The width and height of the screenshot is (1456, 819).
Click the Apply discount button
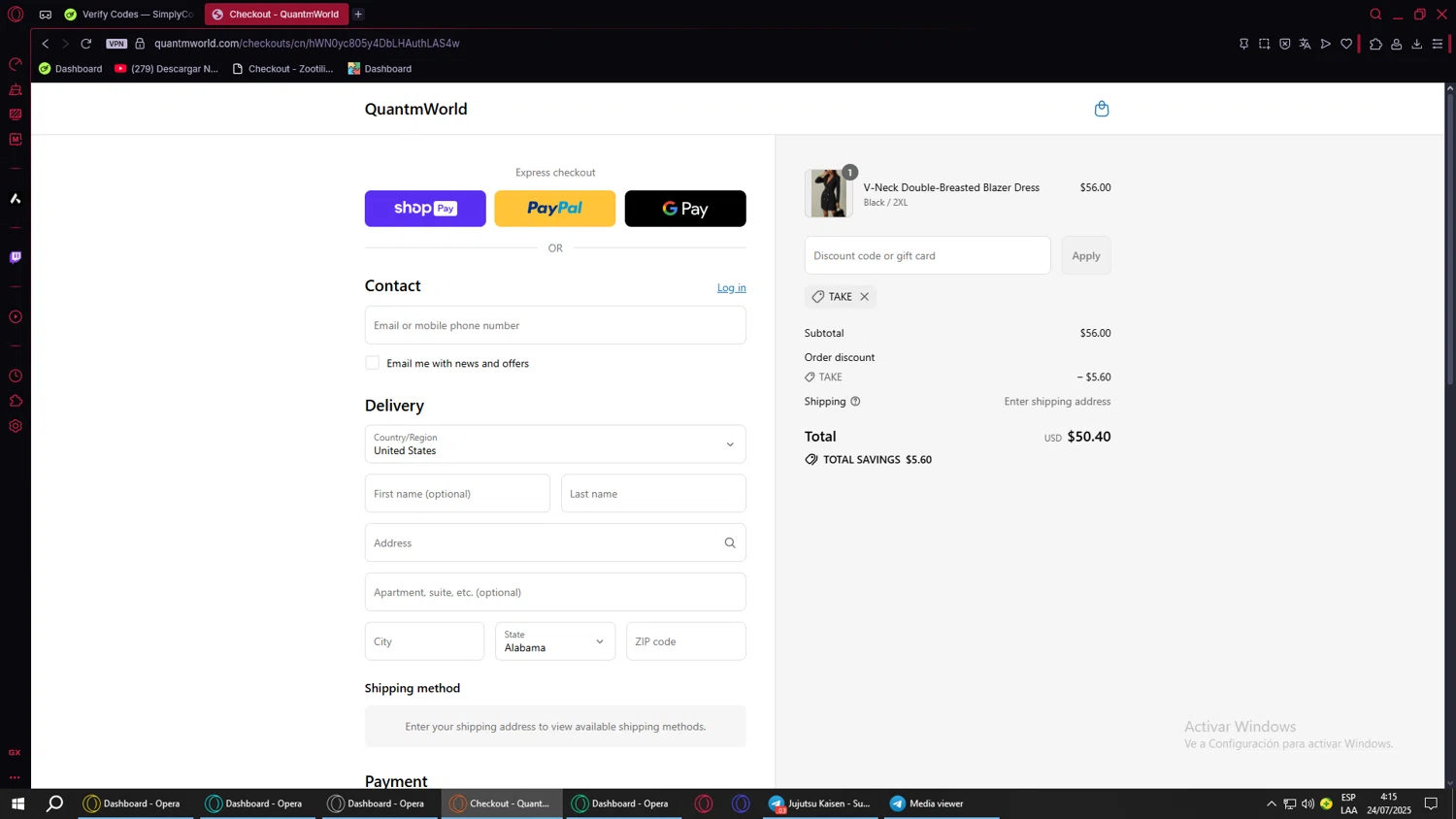(1086, 255)
